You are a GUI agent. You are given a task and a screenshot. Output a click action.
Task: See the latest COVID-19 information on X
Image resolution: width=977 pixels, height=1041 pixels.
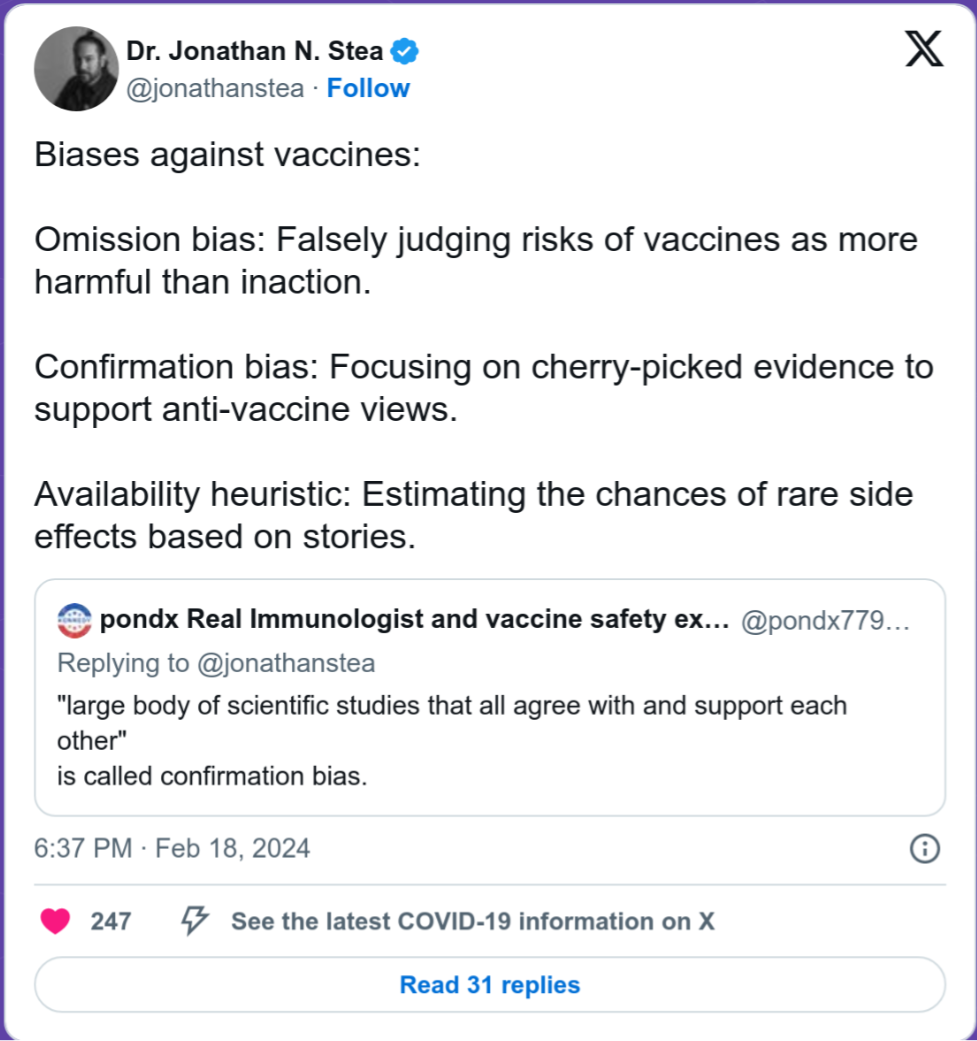tap(472, 921)
